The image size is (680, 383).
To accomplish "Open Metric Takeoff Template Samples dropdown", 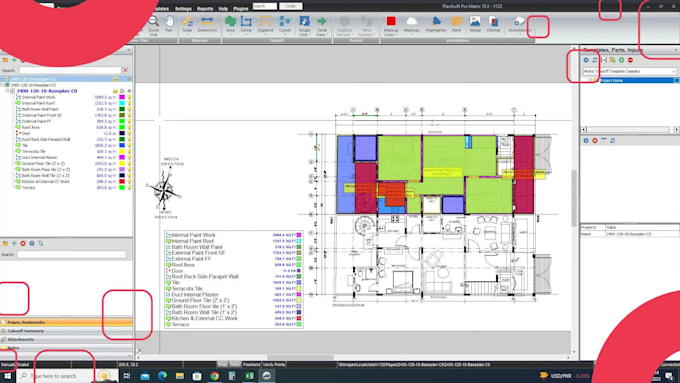I will point(629,71).
